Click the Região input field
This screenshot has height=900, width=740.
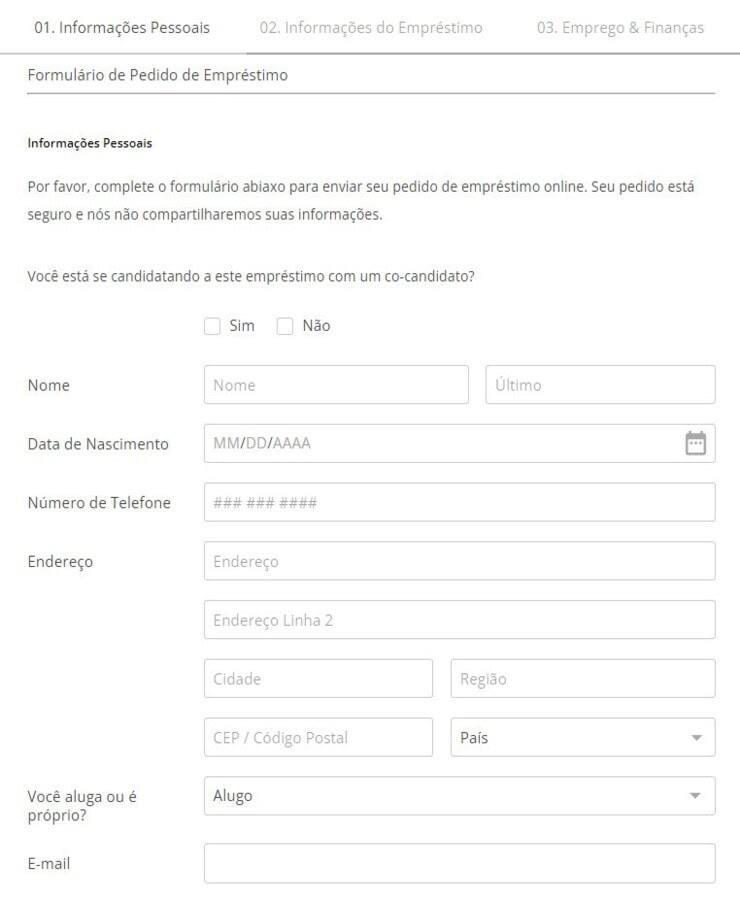coord(582,679)
